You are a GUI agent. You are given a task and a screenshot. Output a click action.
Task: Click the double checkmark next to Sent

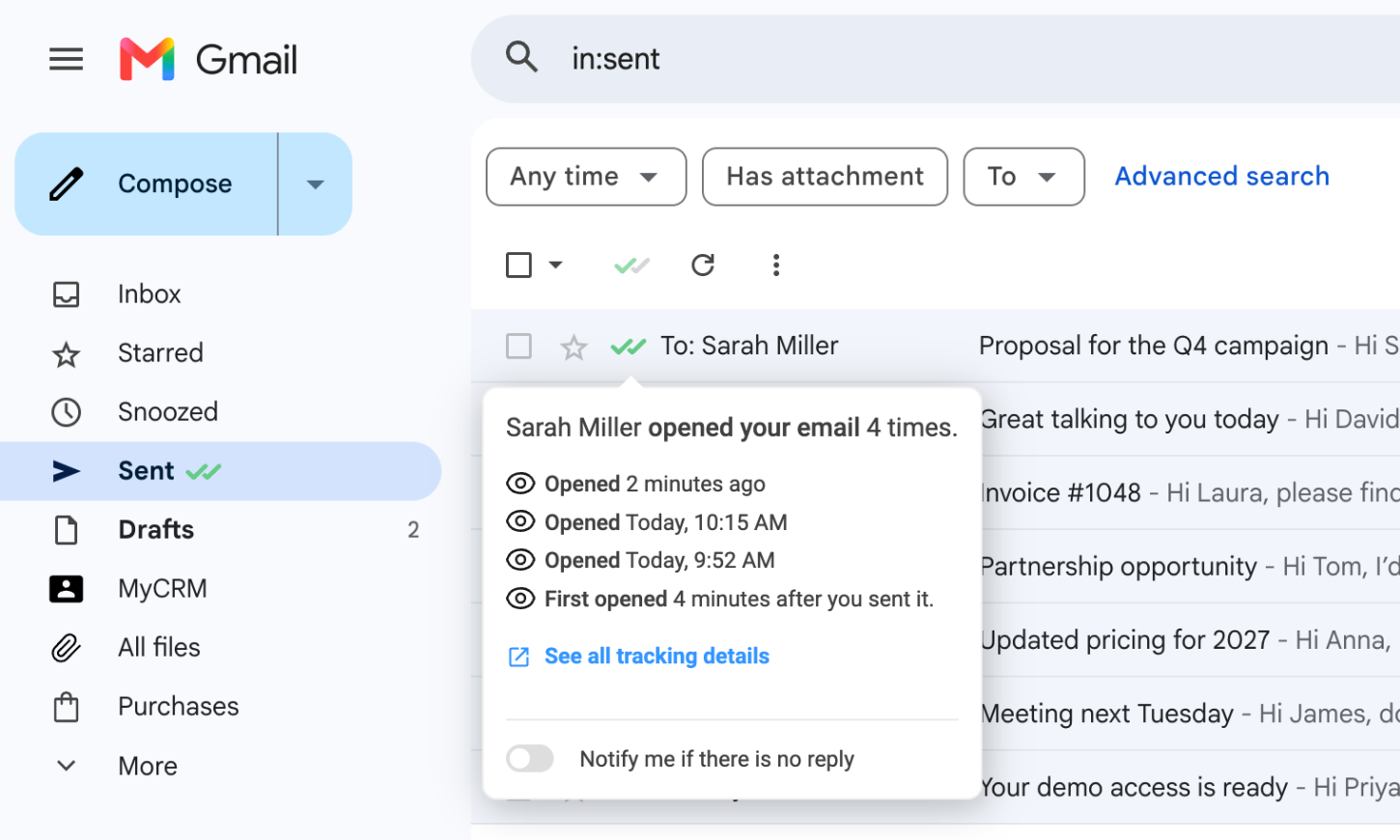tap(204, 471)
